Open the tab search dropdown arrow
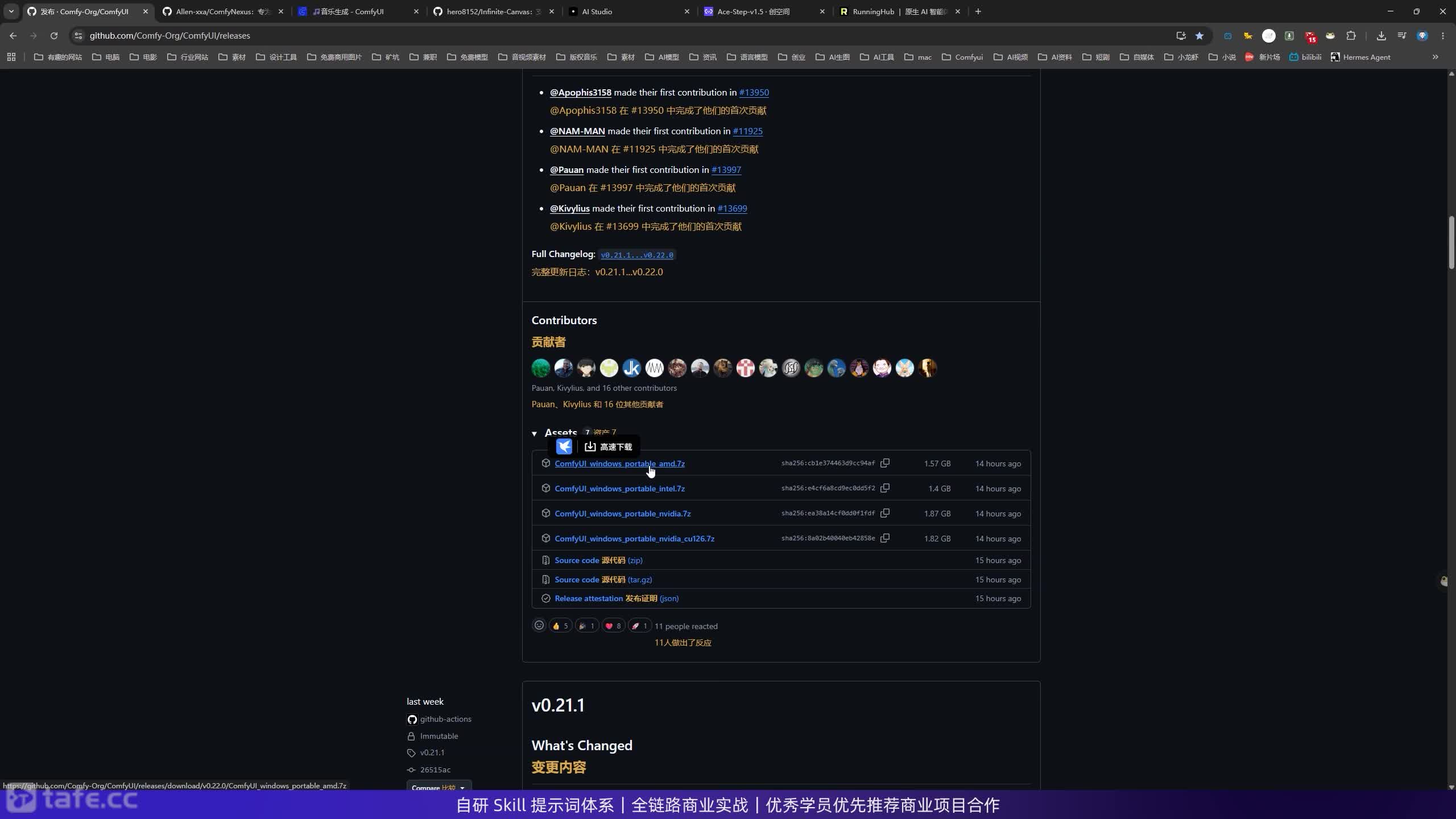Image resolution: width=1456 pixels, height=819 pixels. [x=11, y=11]
